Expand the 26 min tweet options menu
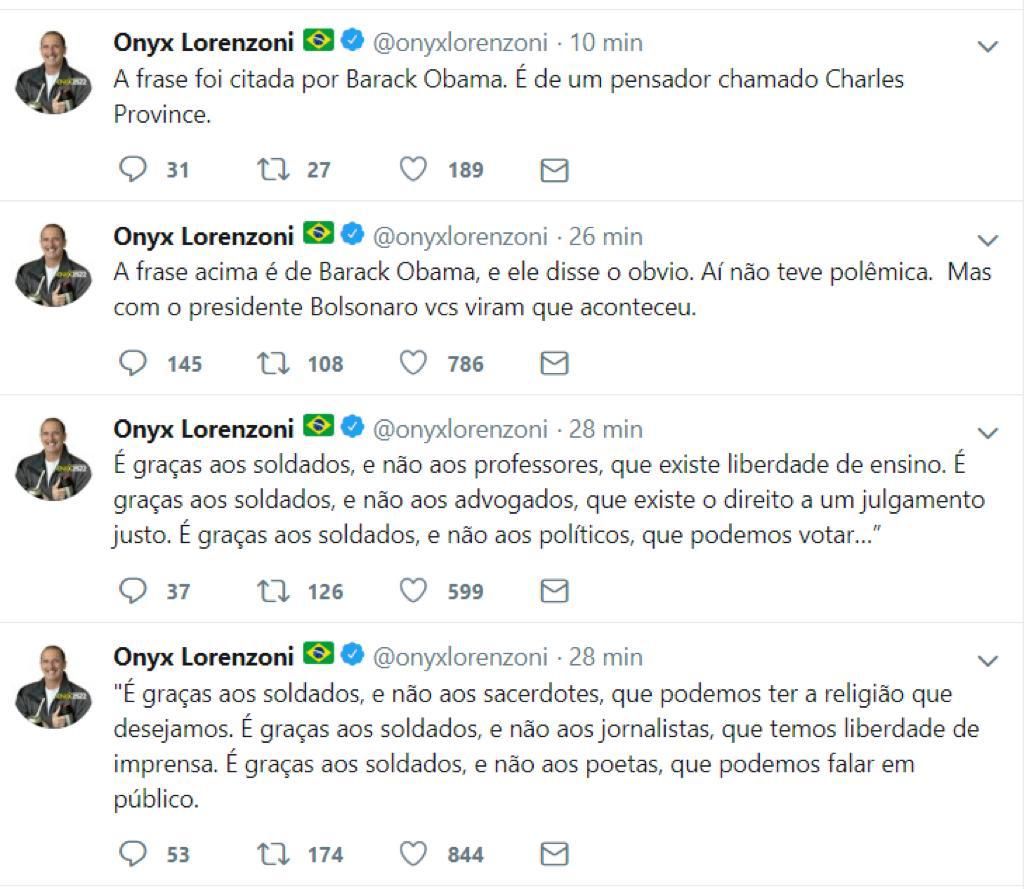This screenshot has width=1024, height=889. 987,240
